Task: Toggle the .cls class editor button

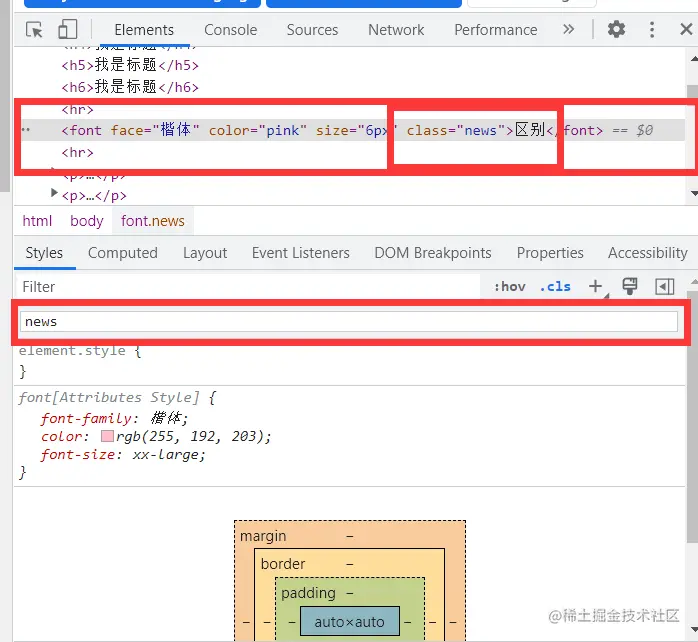Action: [555, 287]
